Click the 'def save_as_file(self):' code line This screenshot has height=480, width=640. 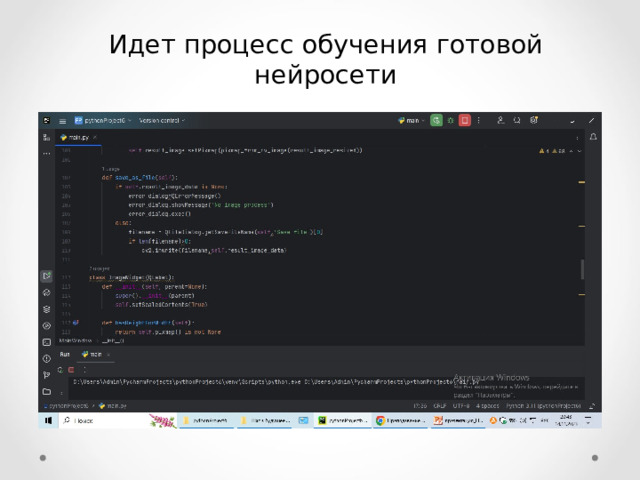[x=140, y=178]
